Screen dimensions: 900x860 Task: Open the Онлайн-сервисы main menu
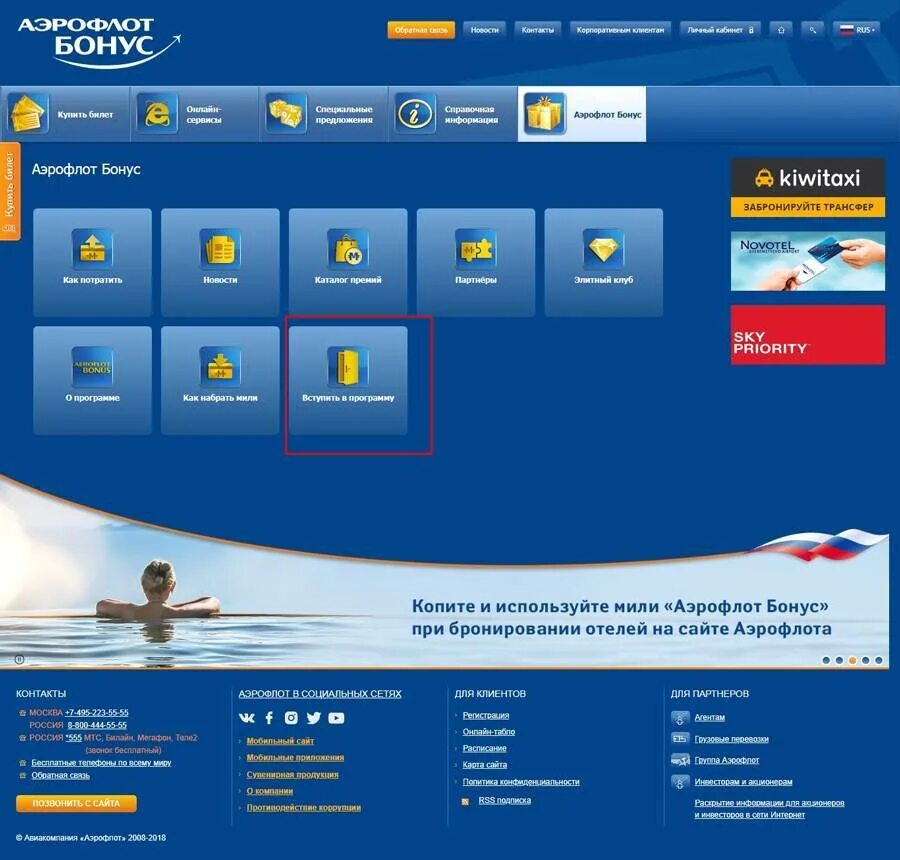[x=195, y=114]
